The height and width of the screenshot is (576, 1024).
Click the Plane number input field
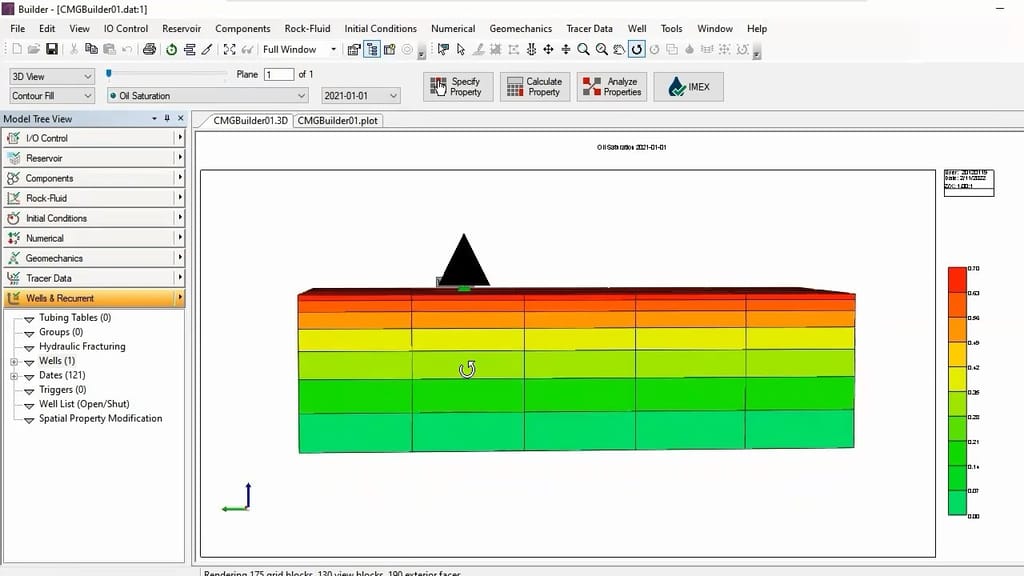point(279,74)
